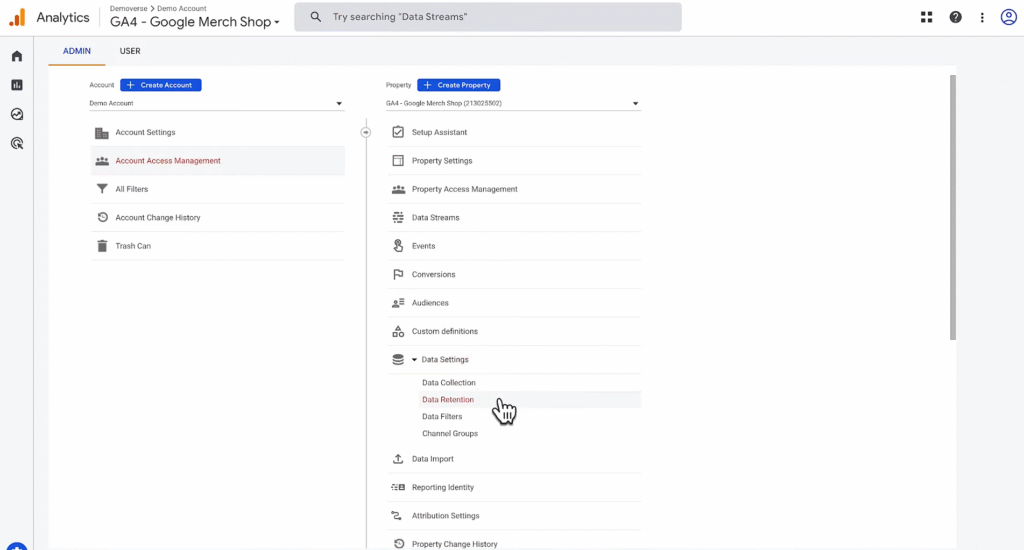Open the Demo Account selector dropdown
1024x550 pixels.
216,103
